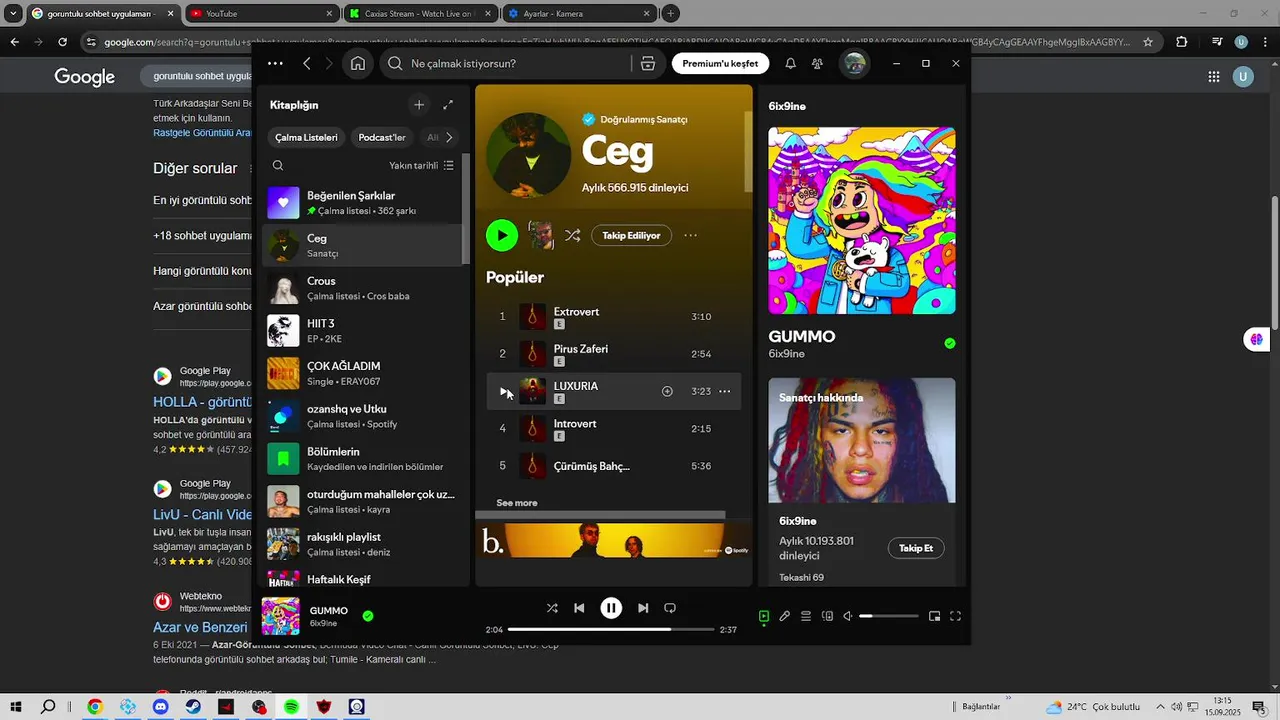Open the HIIT 3 EP in the library

363,331
